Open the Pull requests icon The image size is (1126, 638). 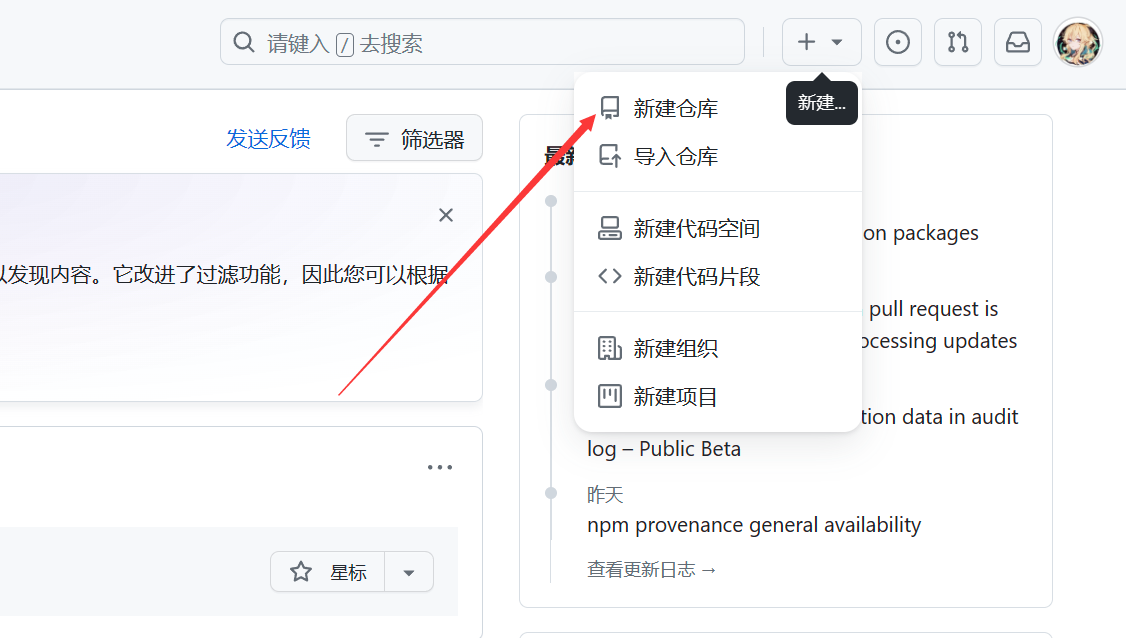pos(957,42)
